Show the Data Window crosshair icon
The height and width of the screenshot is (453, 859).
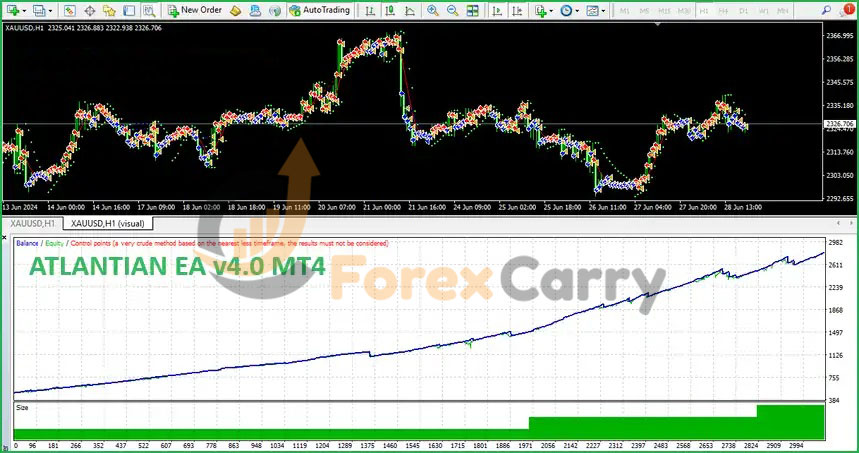[x=90, y=10]
